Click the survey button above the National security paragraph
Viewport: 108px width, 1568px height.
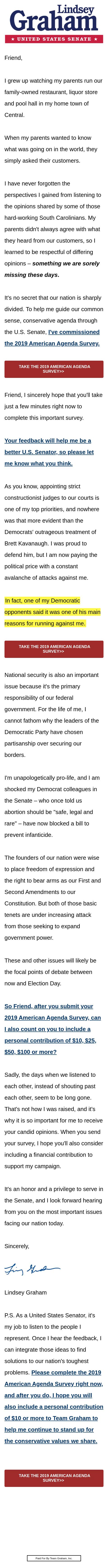point(54,649)
